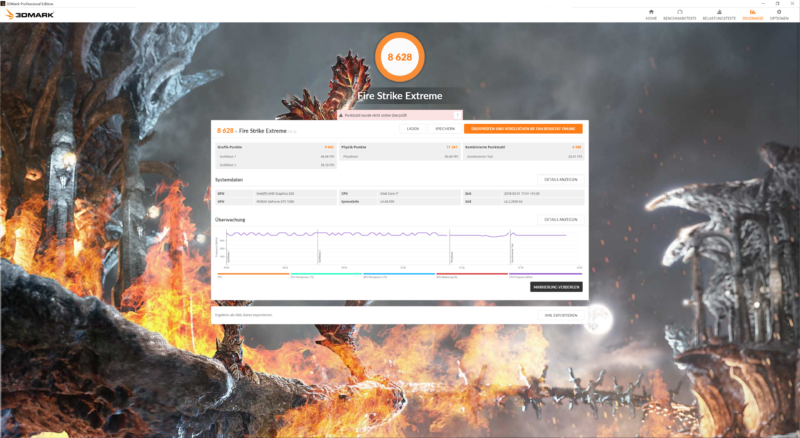Click the Kombinierte Punktzahl score row
The image size is (800, 438).
[x=523, y=147]
